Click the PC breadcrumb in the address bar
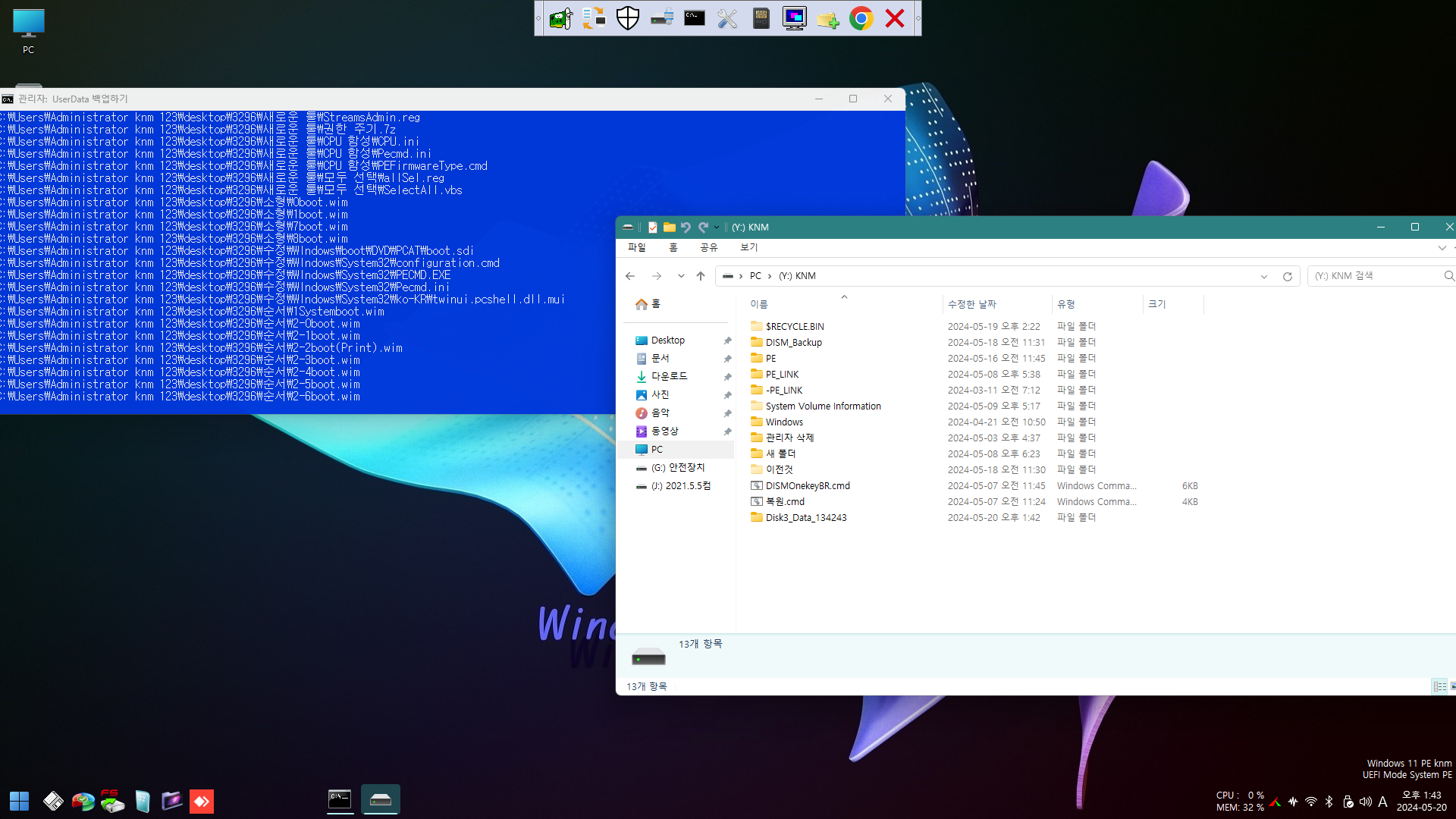The width and height of the screenshot is (1456, 819). click(755, 276)
